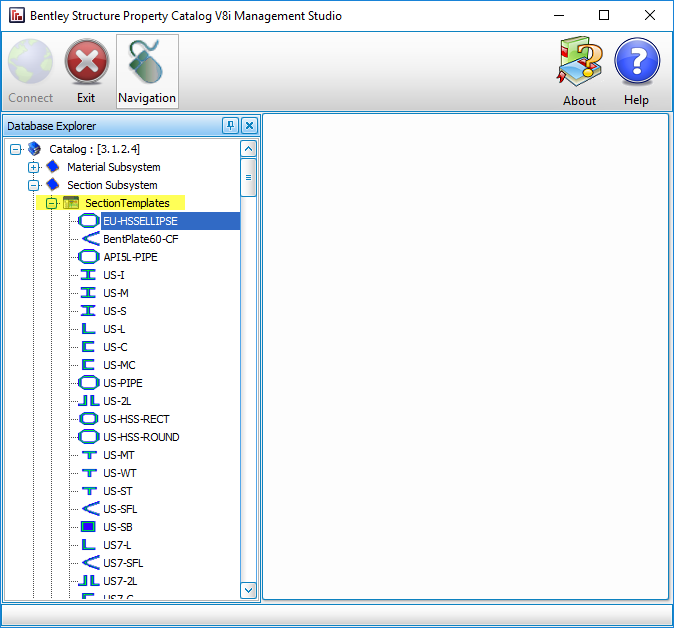Click US-2L double angle icon
674x628 pixels.
coord(89,401)
